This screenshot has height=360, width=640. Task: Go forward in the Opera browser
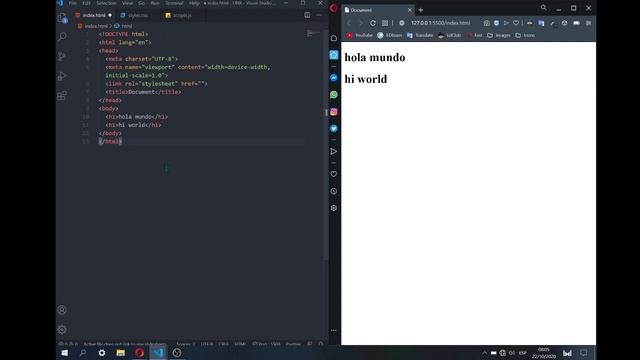[x=360, y=23]
